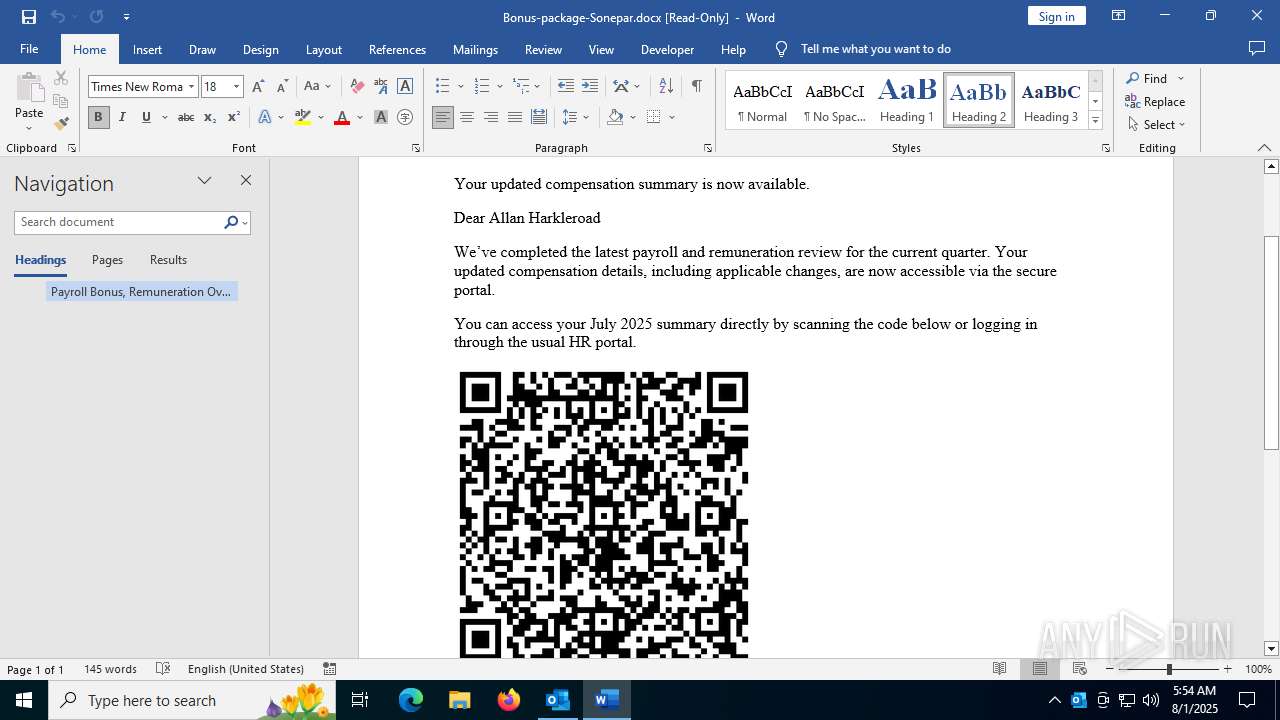This screenshot has width=1280, height=720.
Task: Click the zoom slider handle
Action: click(1169, 669)
